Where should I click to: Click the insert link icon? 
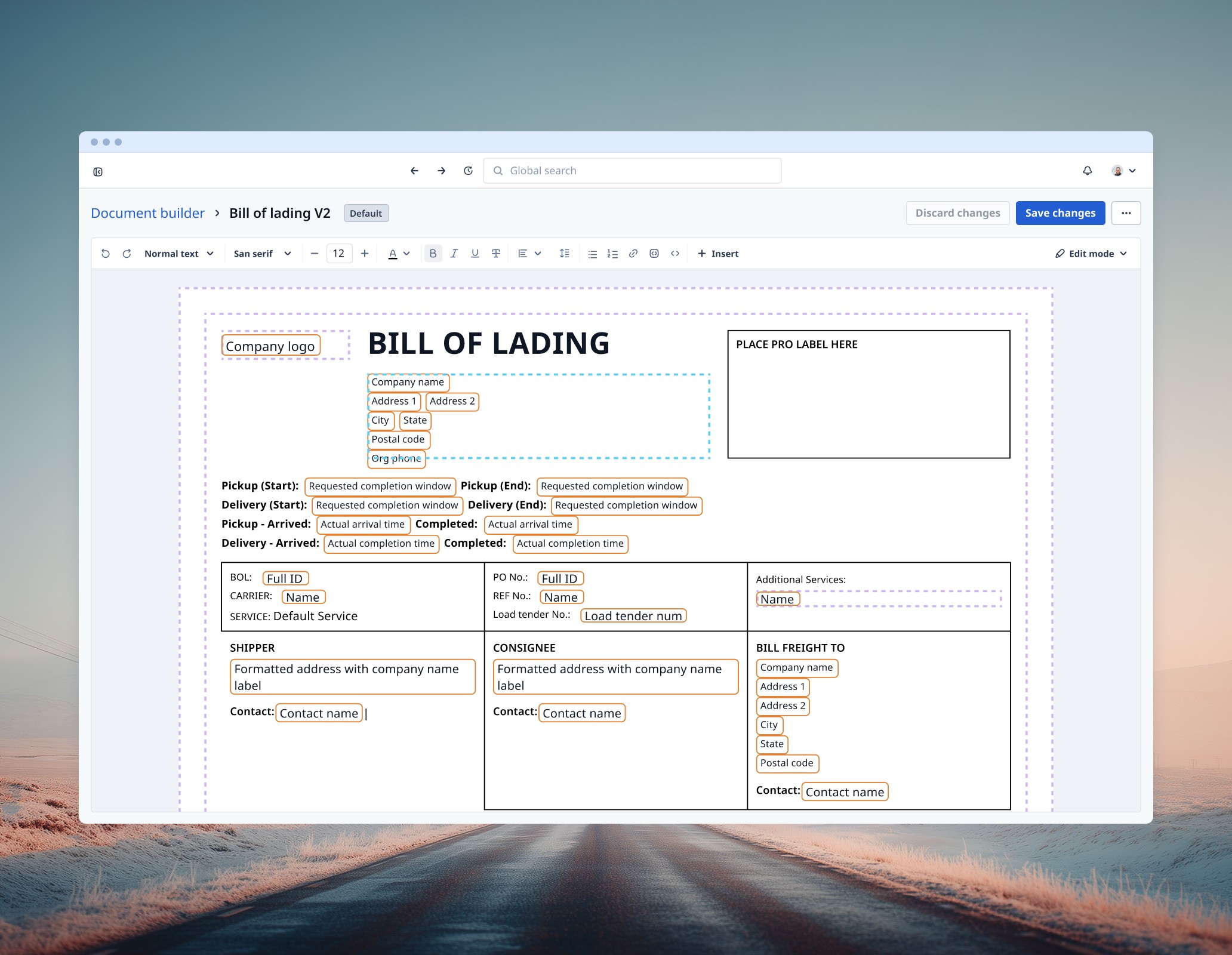[x=633, y=254]
